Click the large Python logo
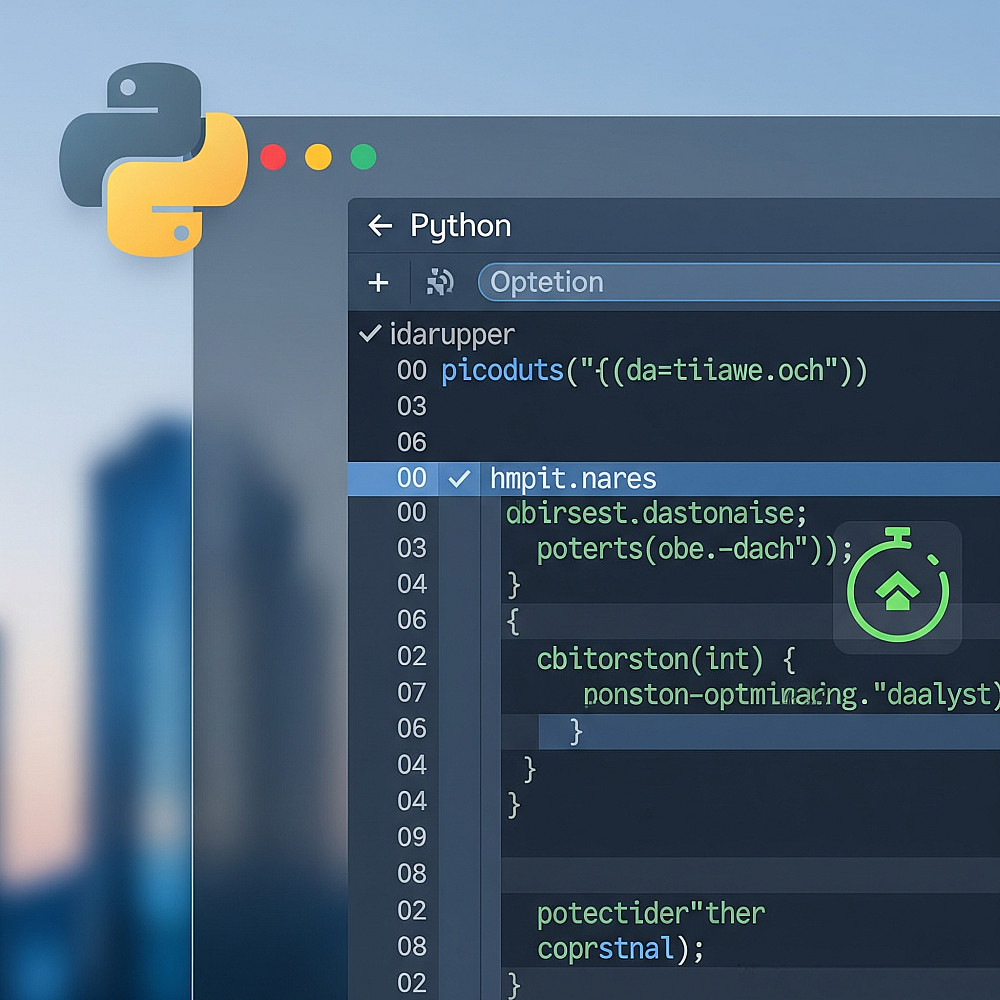Screen dimensions: 1000x1000 [x=154, y=159]
